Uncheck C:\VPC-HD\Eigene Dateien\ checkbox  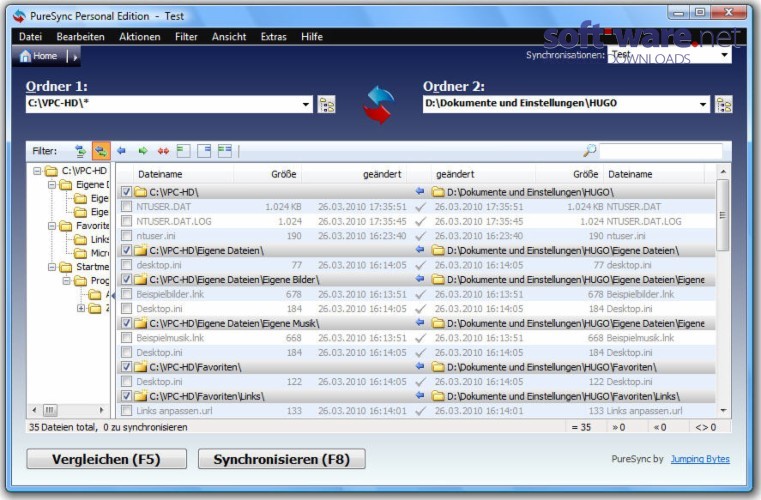pyautogui.click(x=126, y=250)
